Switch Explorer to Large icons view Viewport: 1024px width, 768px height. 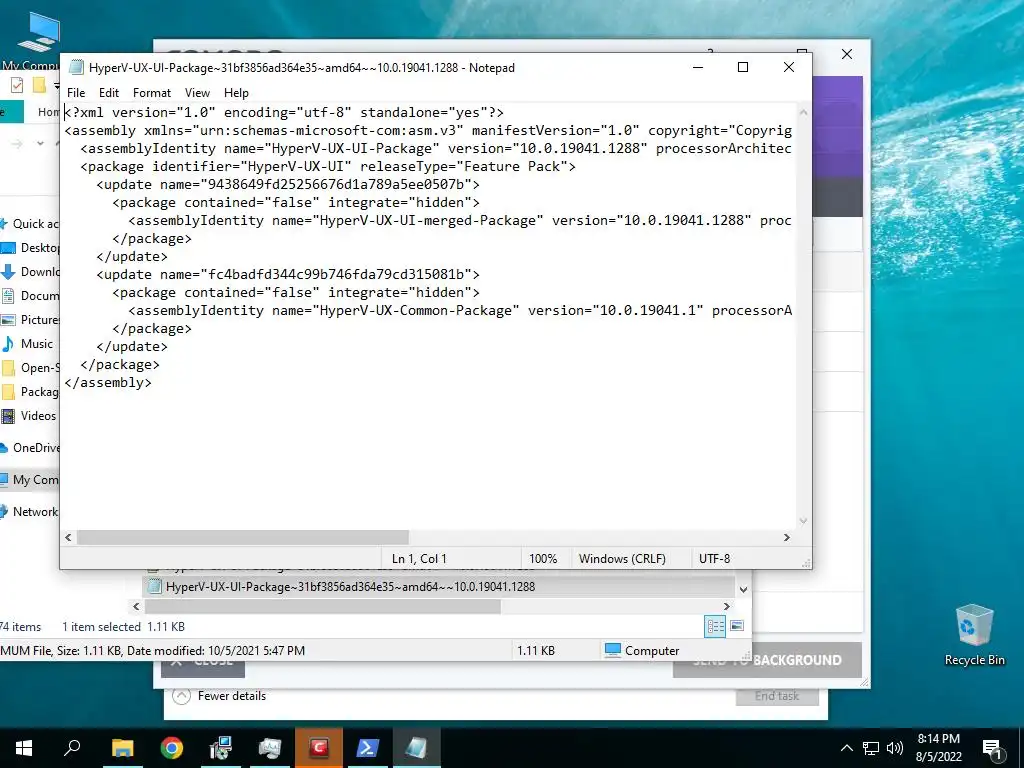coord(737,626)
